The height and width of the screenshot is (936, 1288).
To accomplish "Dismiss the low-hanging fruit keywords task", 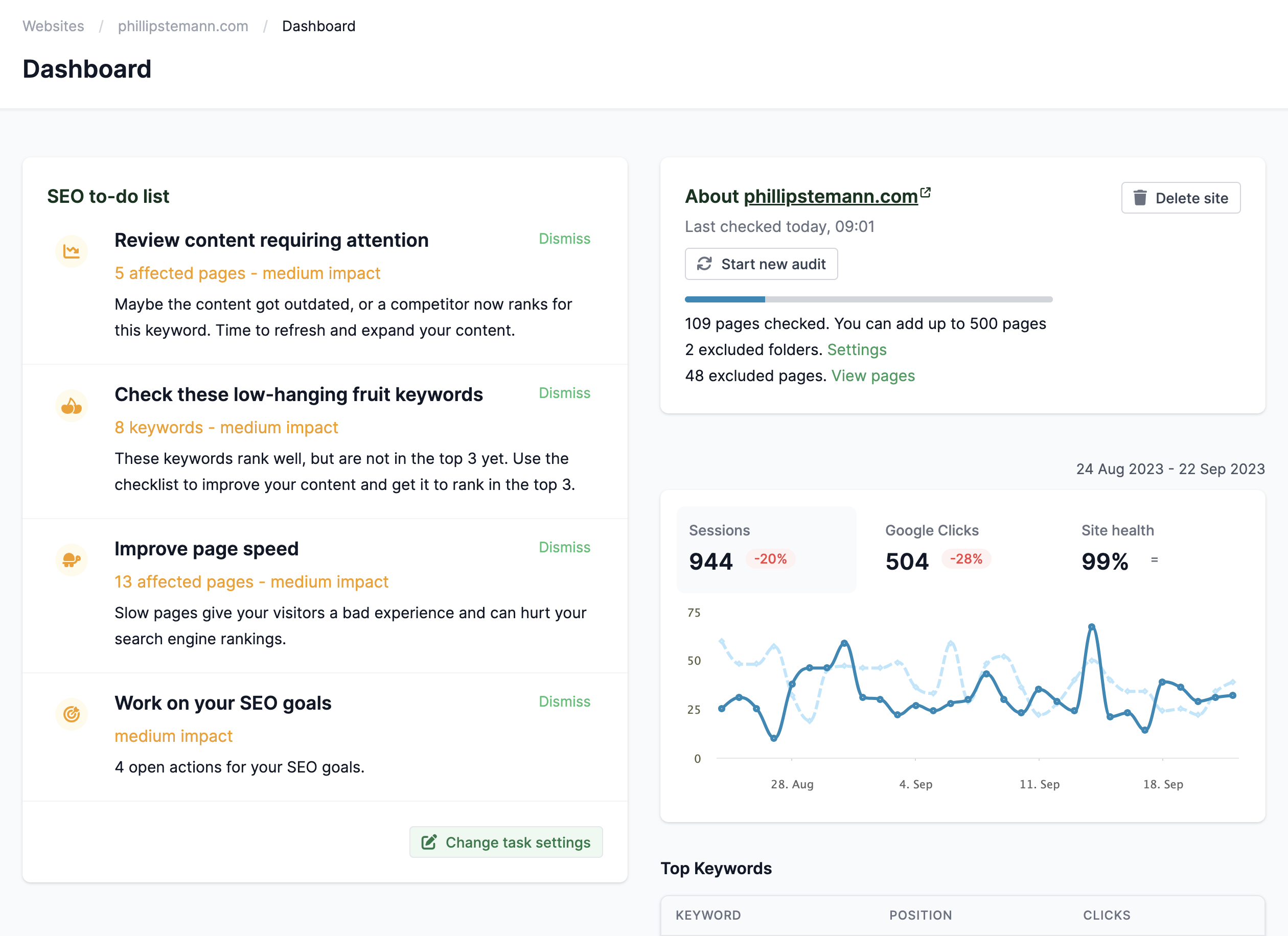I will [x=564, y=393].
